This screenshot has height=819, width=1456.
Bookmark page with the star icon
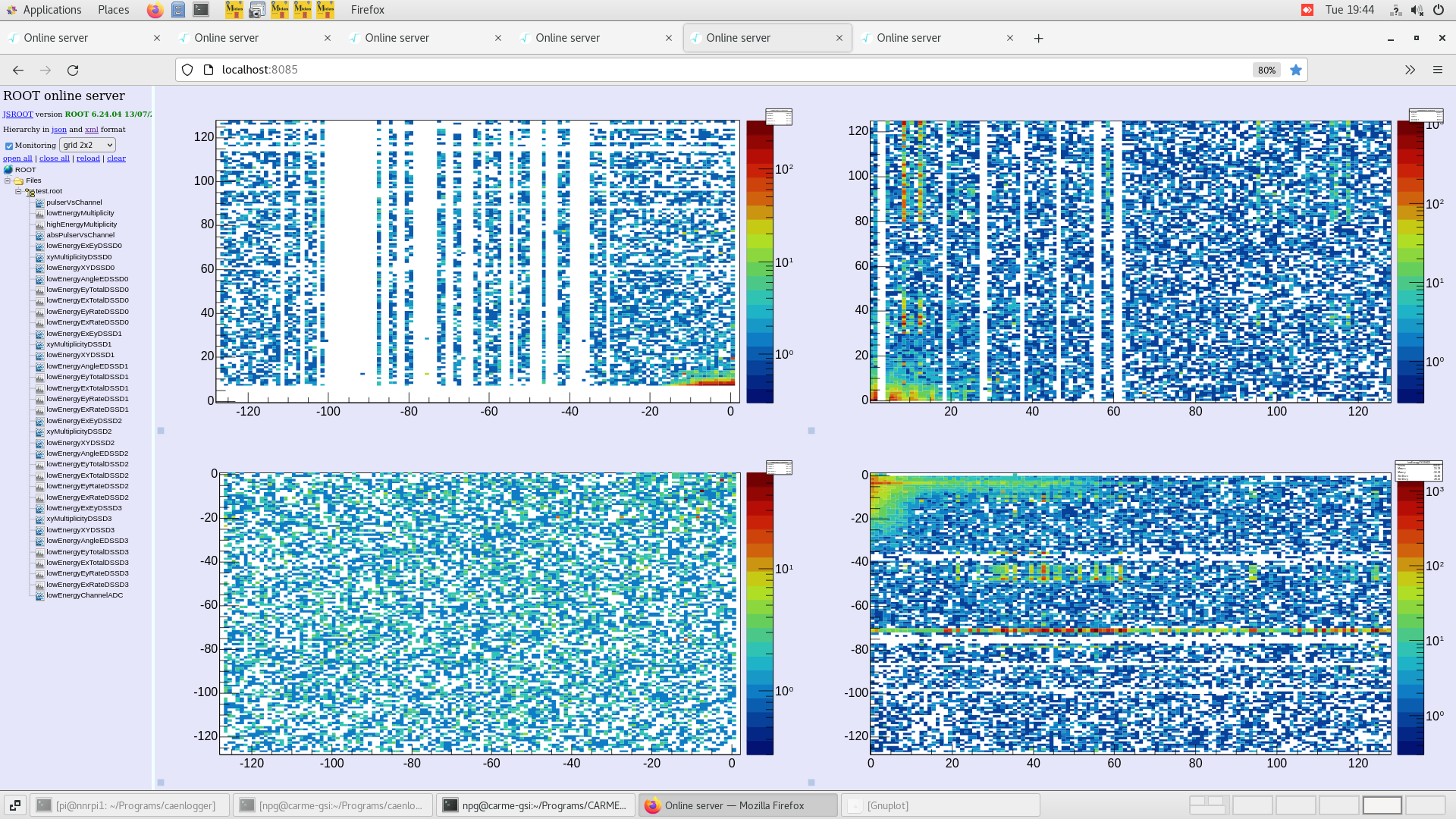click(x=1296, y=70)
